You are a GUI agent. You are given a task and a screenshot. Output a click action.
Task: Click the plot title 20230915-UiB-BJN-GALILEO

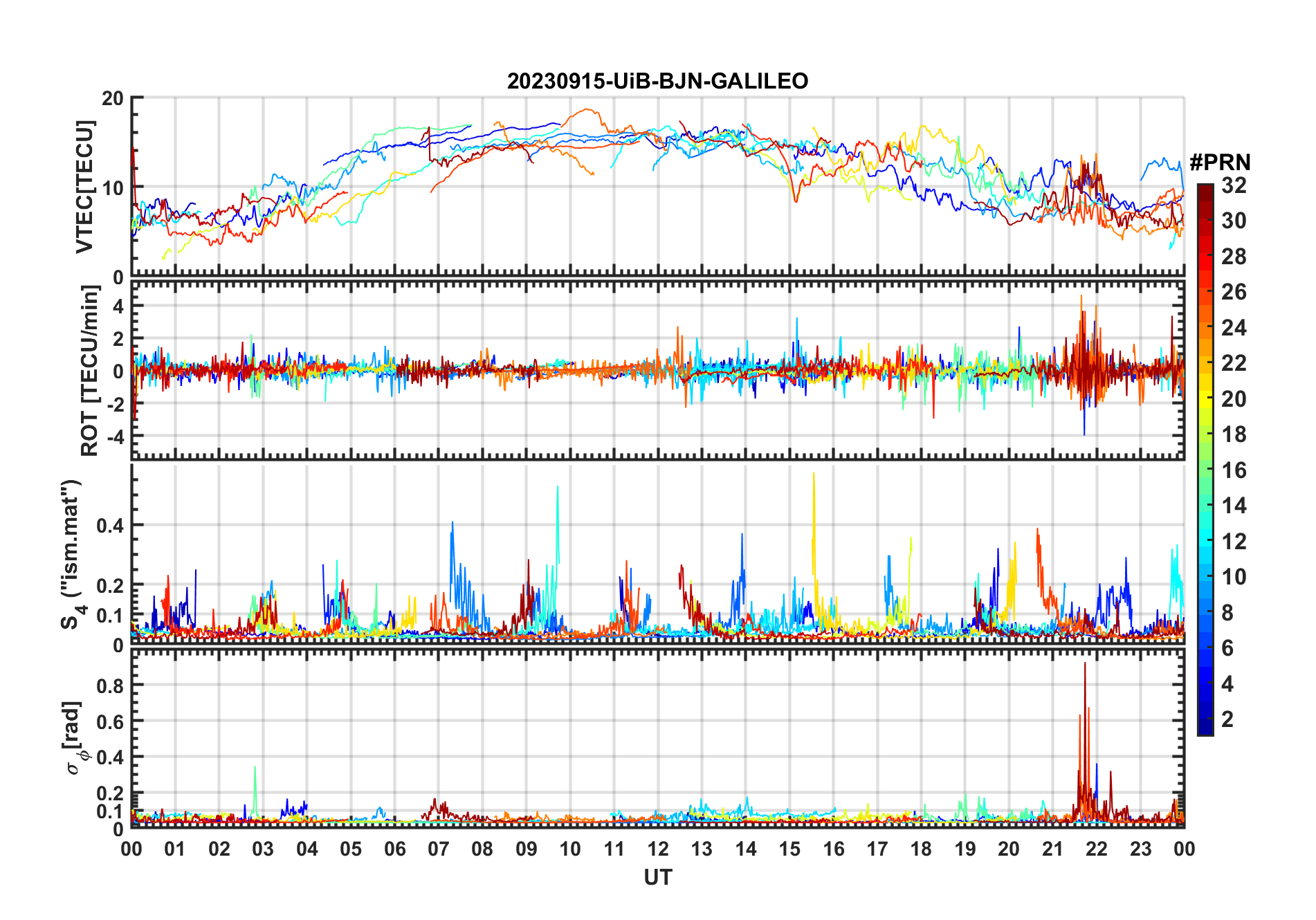657,82
